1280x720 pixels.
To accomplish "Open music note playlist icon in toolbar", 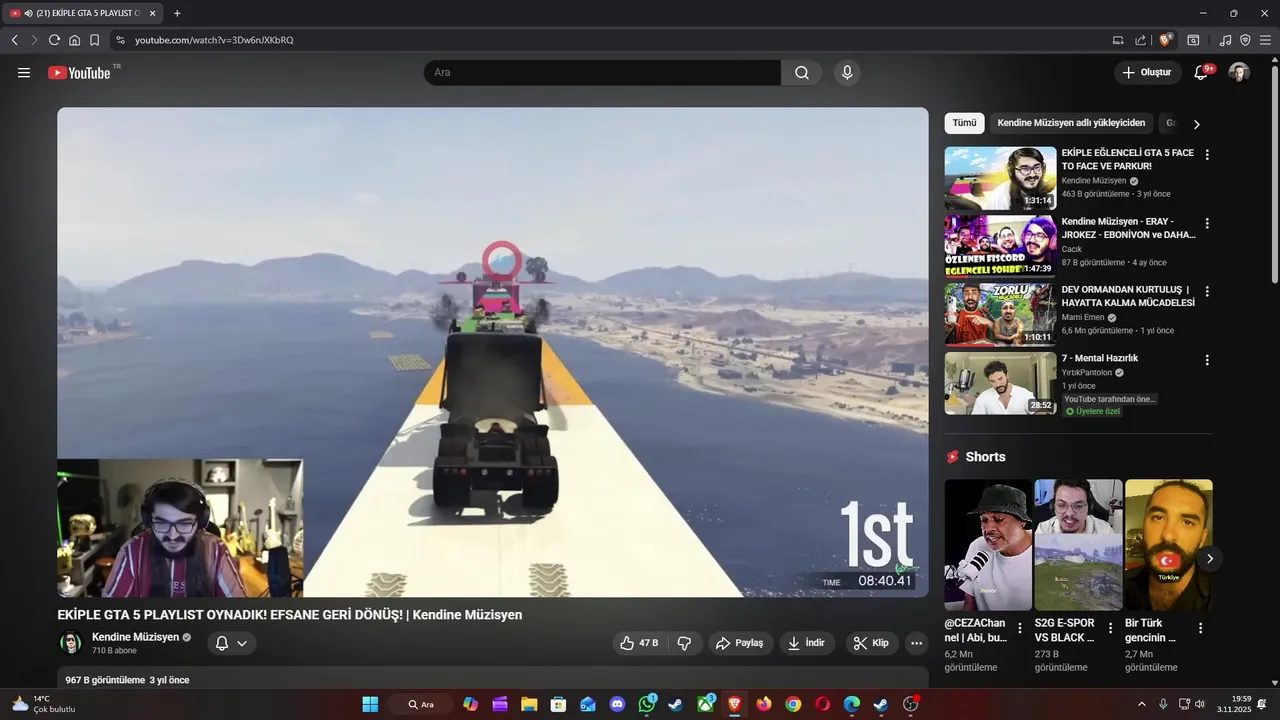I will point(1225,40).
